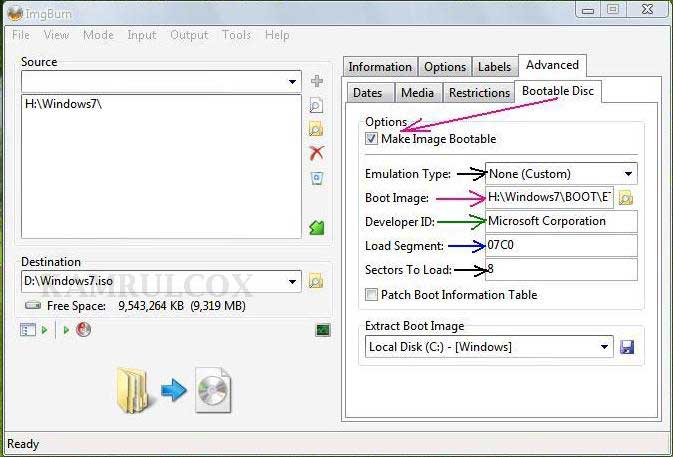Image resolution: width=673 pixels, height=457 pixels.
Task: Open the File menu
Action: pos(21,35)
